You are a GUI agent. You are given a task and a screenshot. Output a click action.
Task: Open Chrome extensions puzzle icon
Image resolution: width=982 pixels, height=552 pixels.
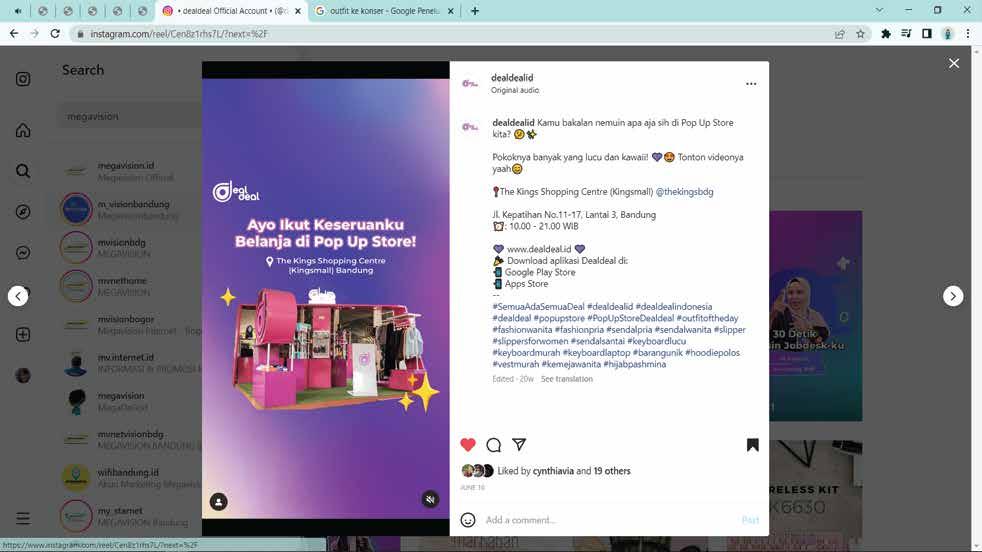[x=886, y=34]
